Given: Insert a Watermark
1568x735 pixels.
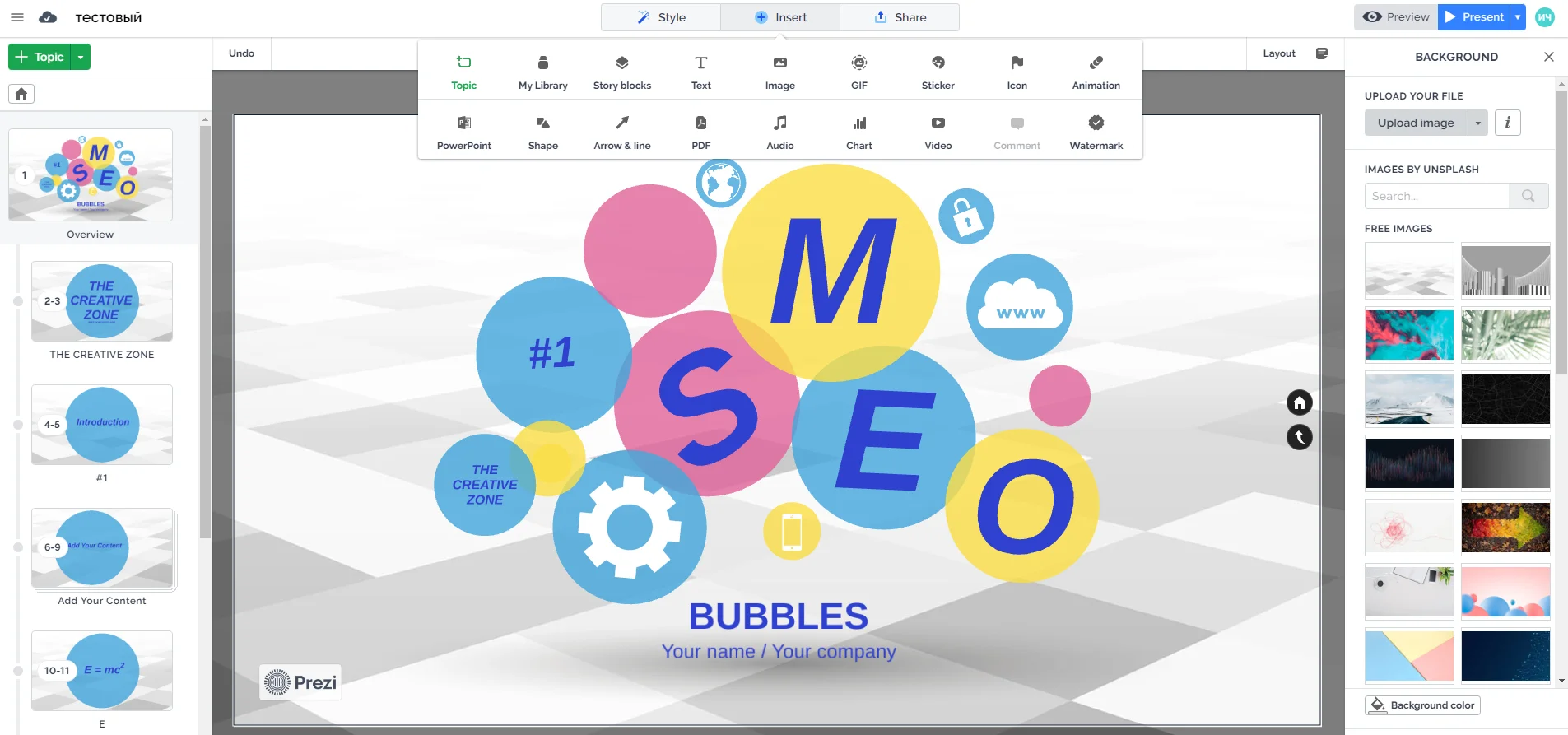Looking at the screenshot, I should [x=1096, y=133].
